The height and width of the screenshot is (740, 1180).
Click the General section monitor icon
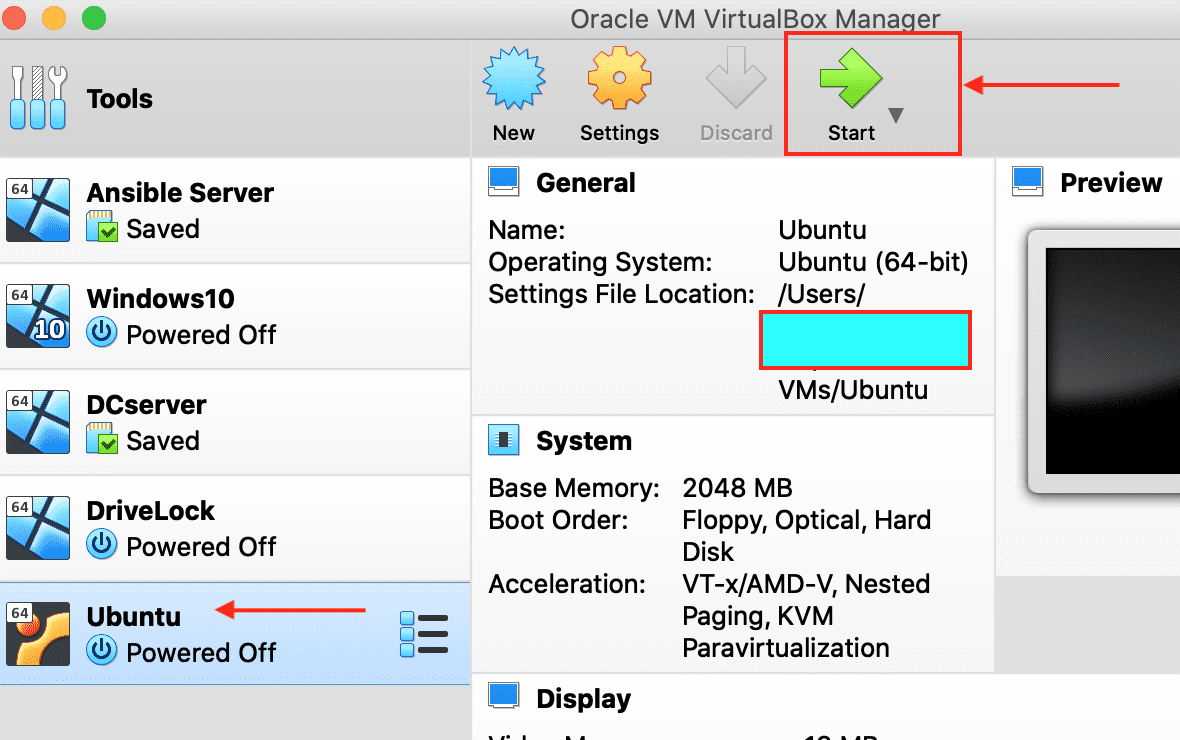point(503,182)
